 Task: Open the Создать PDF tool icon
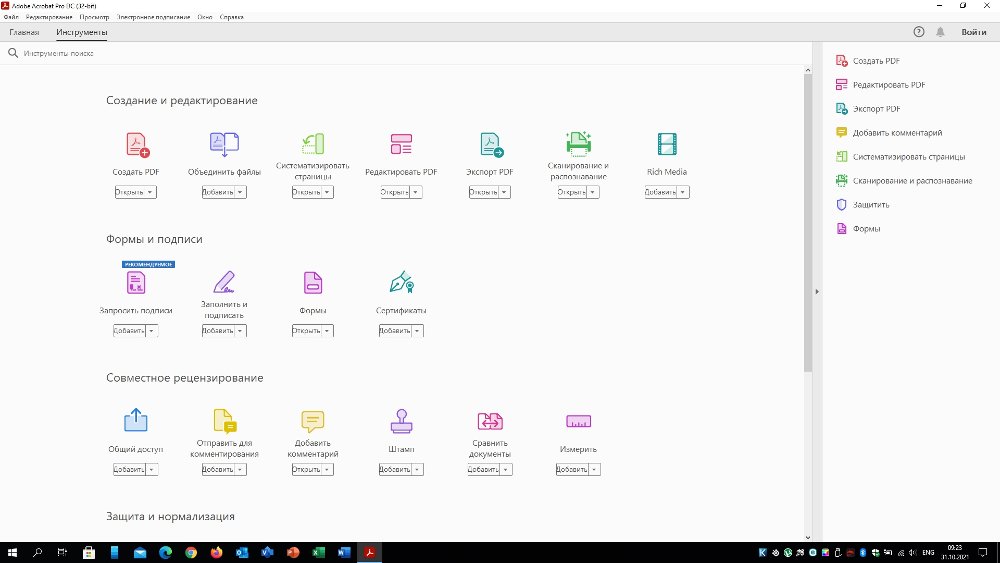[x=136, y=145]
